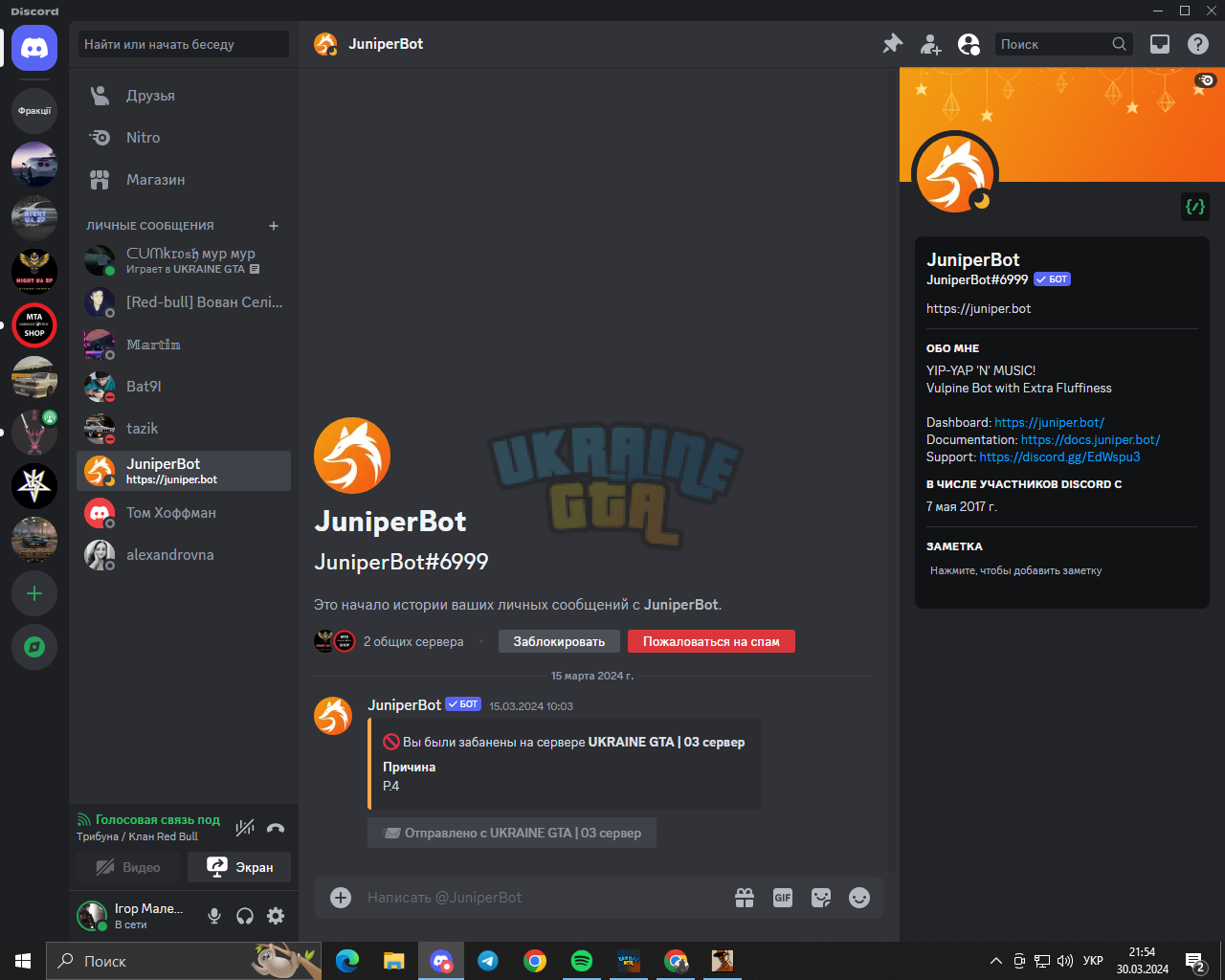The height and width of the screenshot is (980, 1225).
Task: Click Пожаловаться на спам button
Action: coord(711,641)
